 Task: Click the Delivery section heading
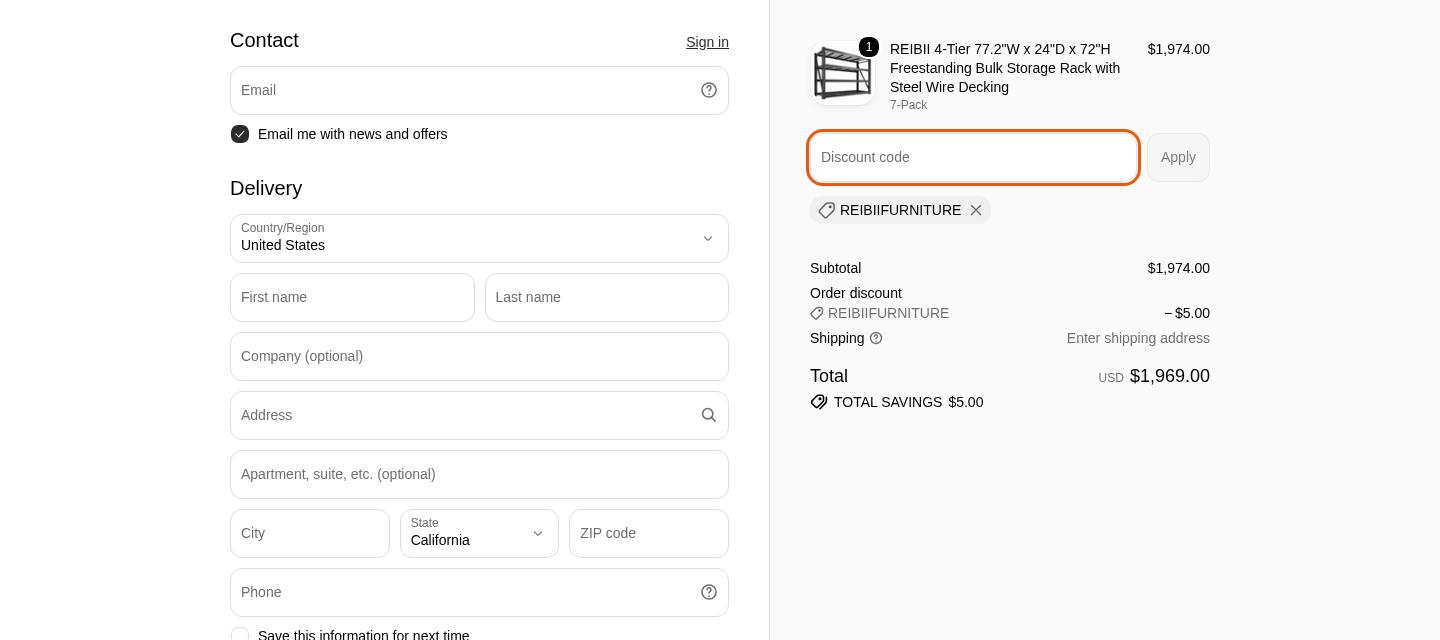click(266, 188)
